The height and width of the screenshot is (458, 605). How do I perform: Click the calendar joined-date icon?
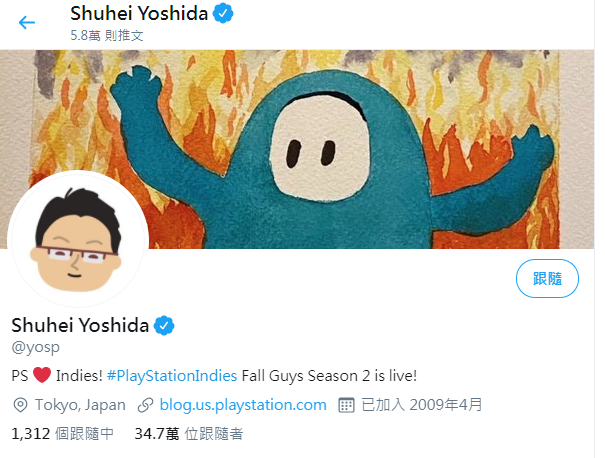346,405
